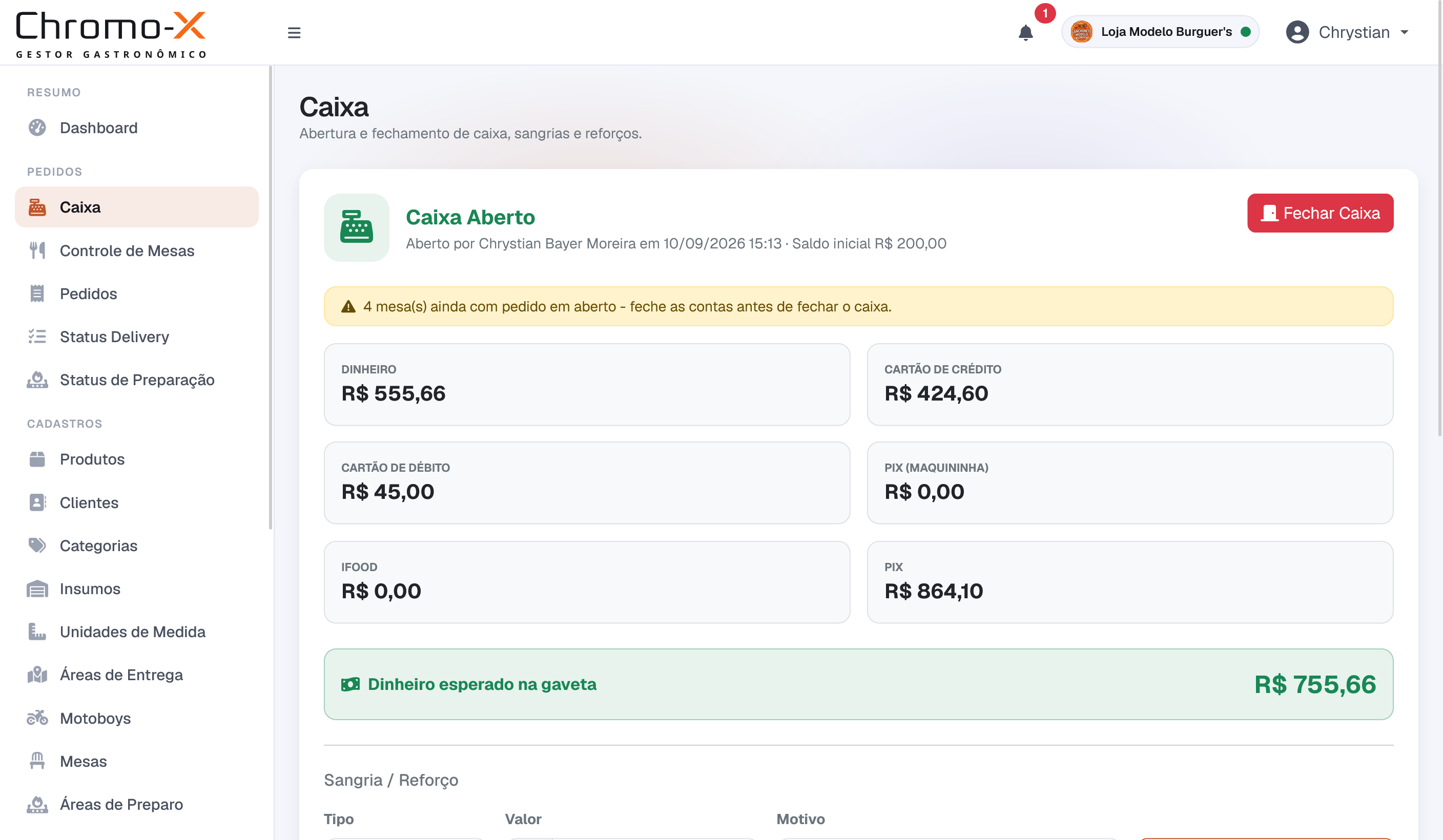Click the PIX (Maquininha) R$ 0,00 card

(1130, 483)
